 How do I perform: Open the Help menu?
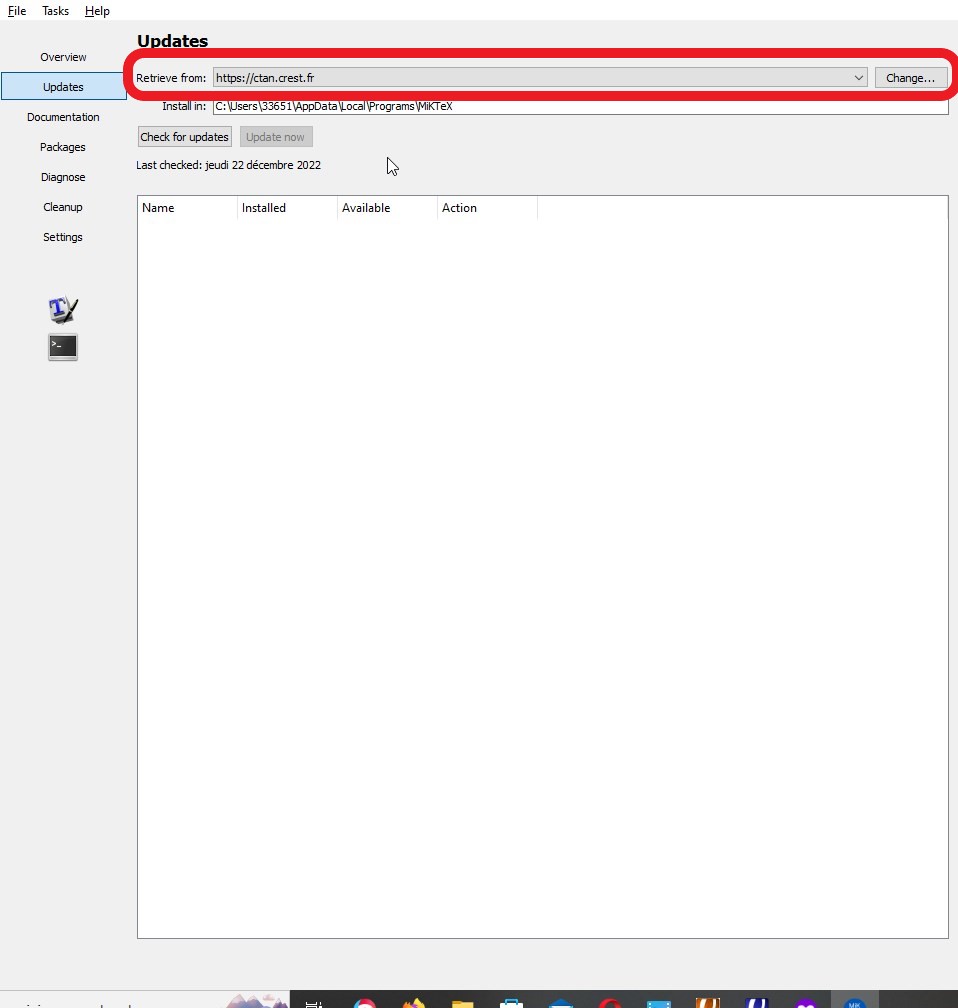click(x=97, y=11)
